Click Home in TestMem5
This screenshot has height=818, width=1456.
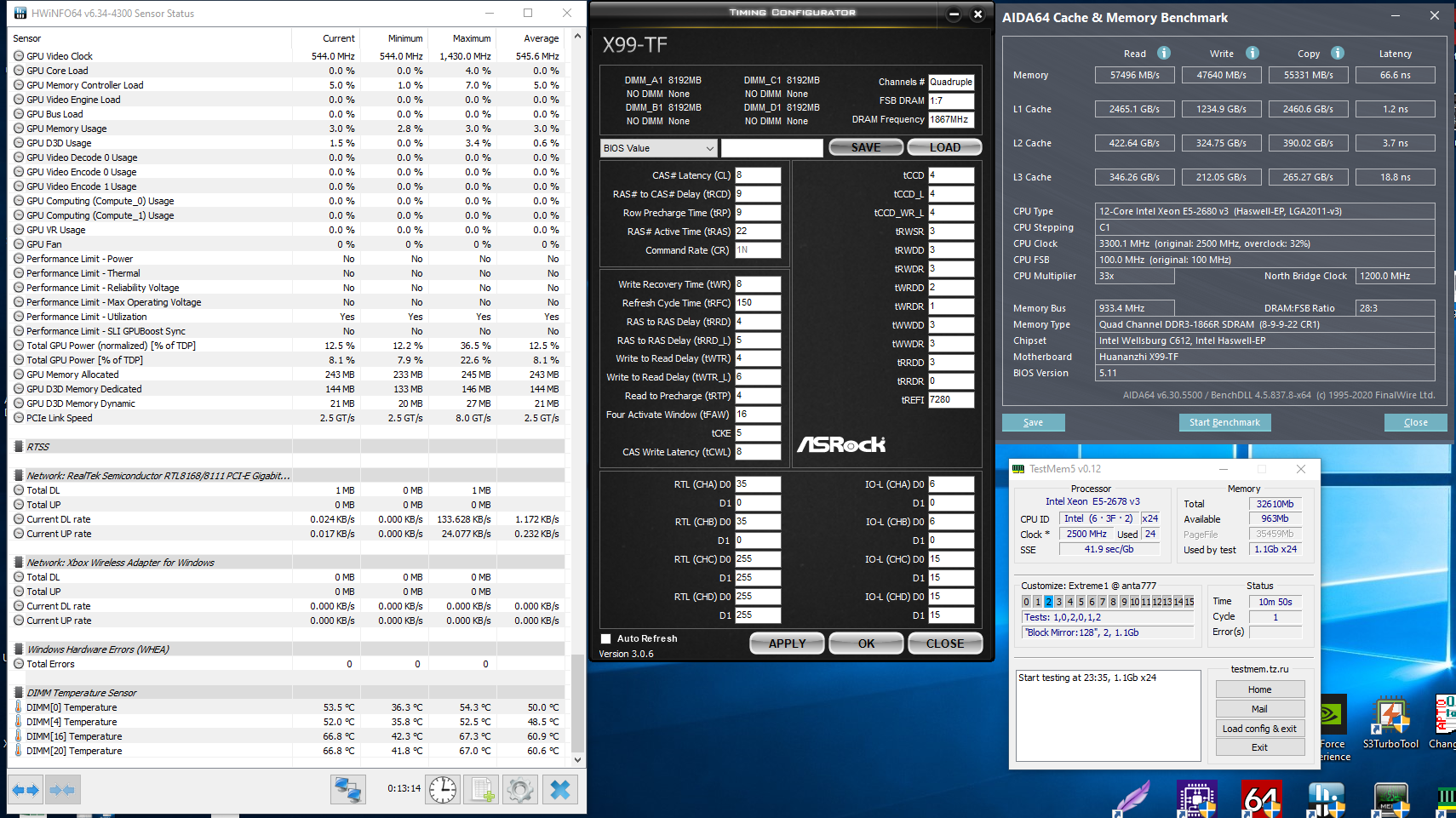pos(1260,689)
